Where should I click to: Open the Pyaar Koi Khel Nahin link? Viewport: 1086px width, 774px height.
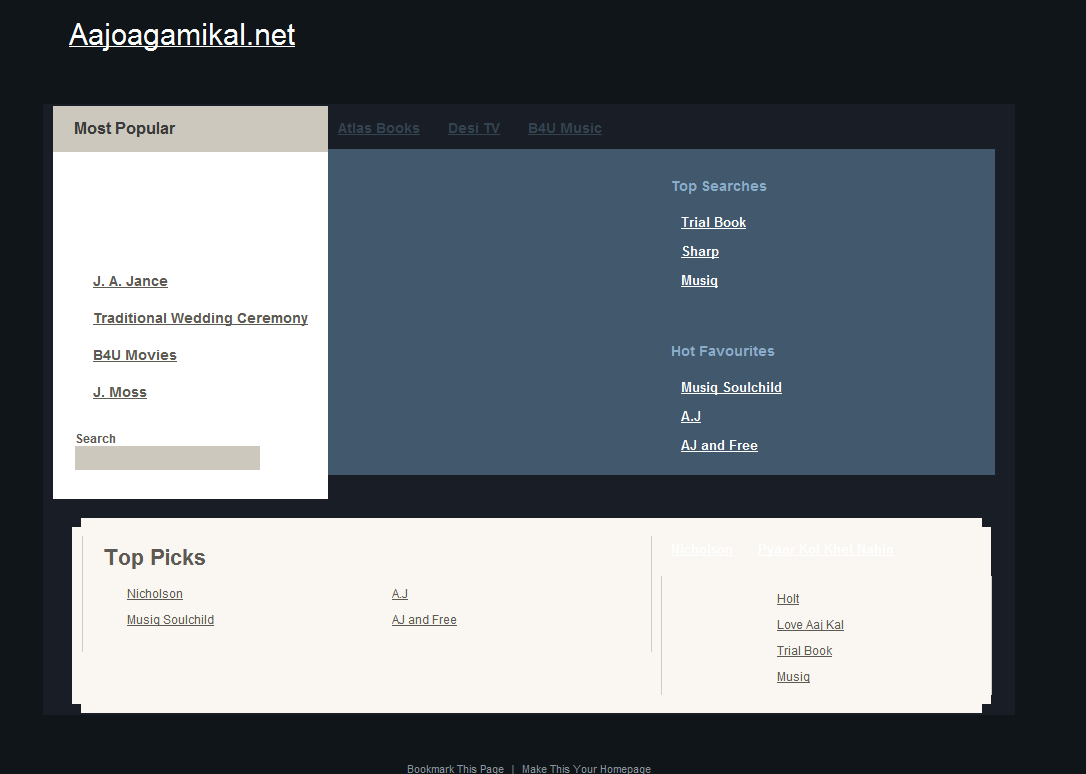pyautogui.click(x=826, y=550)
